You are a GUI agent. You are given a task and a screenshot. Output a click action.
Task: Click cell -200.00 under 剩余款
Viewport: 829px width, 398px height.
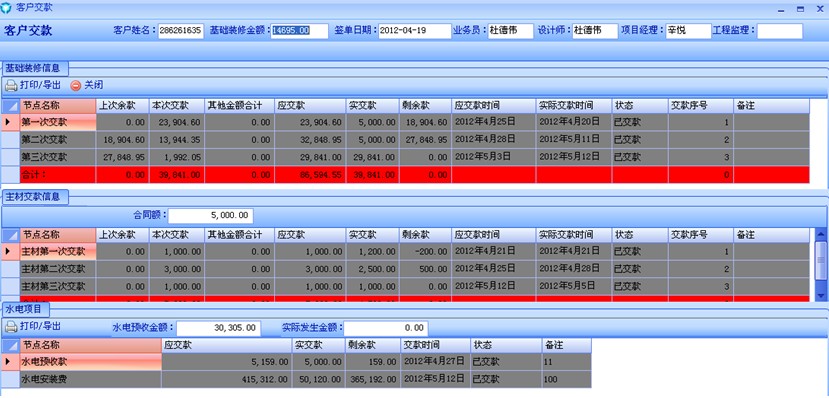tap(426, 251)
